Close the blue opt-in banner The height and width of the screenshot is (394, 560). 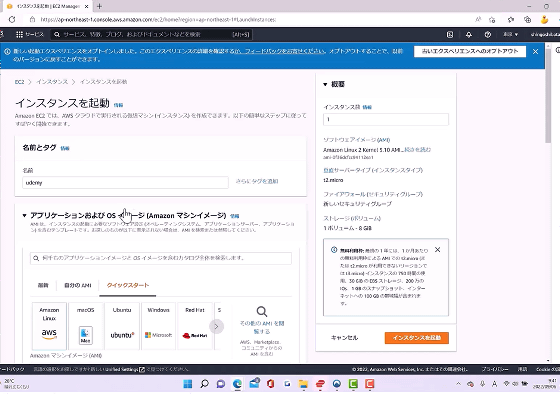535,51
